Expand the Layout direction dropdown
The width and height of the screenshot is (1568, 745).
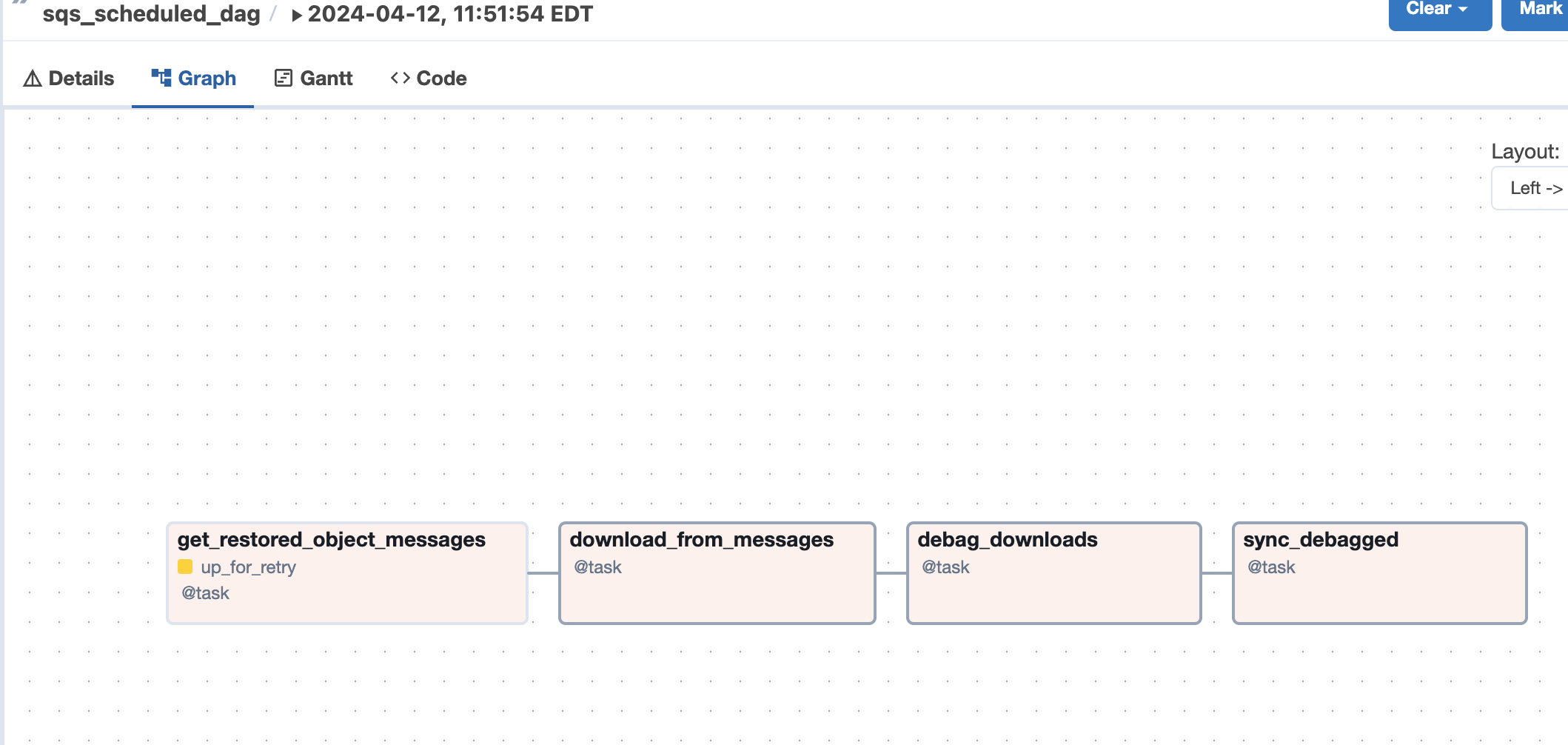(1535, 188)
